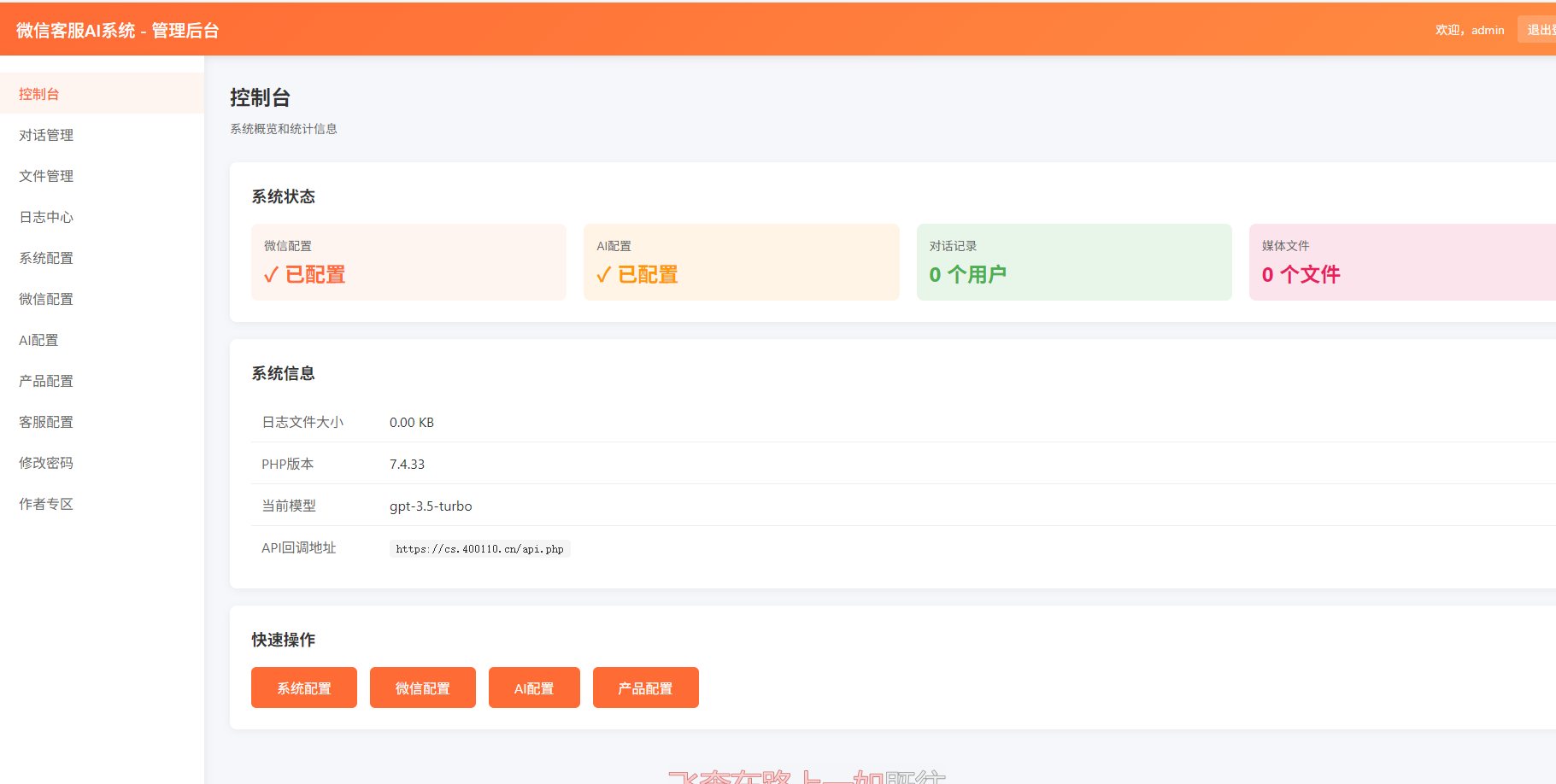This screenshot has width=1556, height=784.
Task: Open the 文件管理 sidebar section
Action: [x=46, y=176]
